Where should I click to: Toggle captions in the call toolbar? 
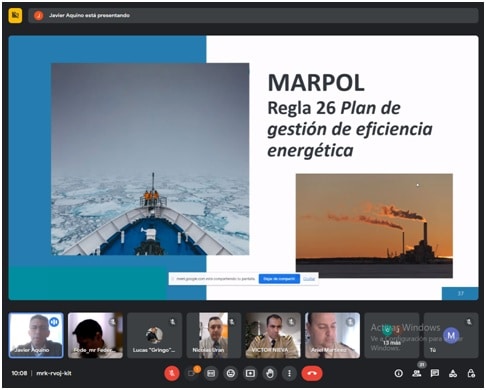pyautogui.click(x=211, y=373)
